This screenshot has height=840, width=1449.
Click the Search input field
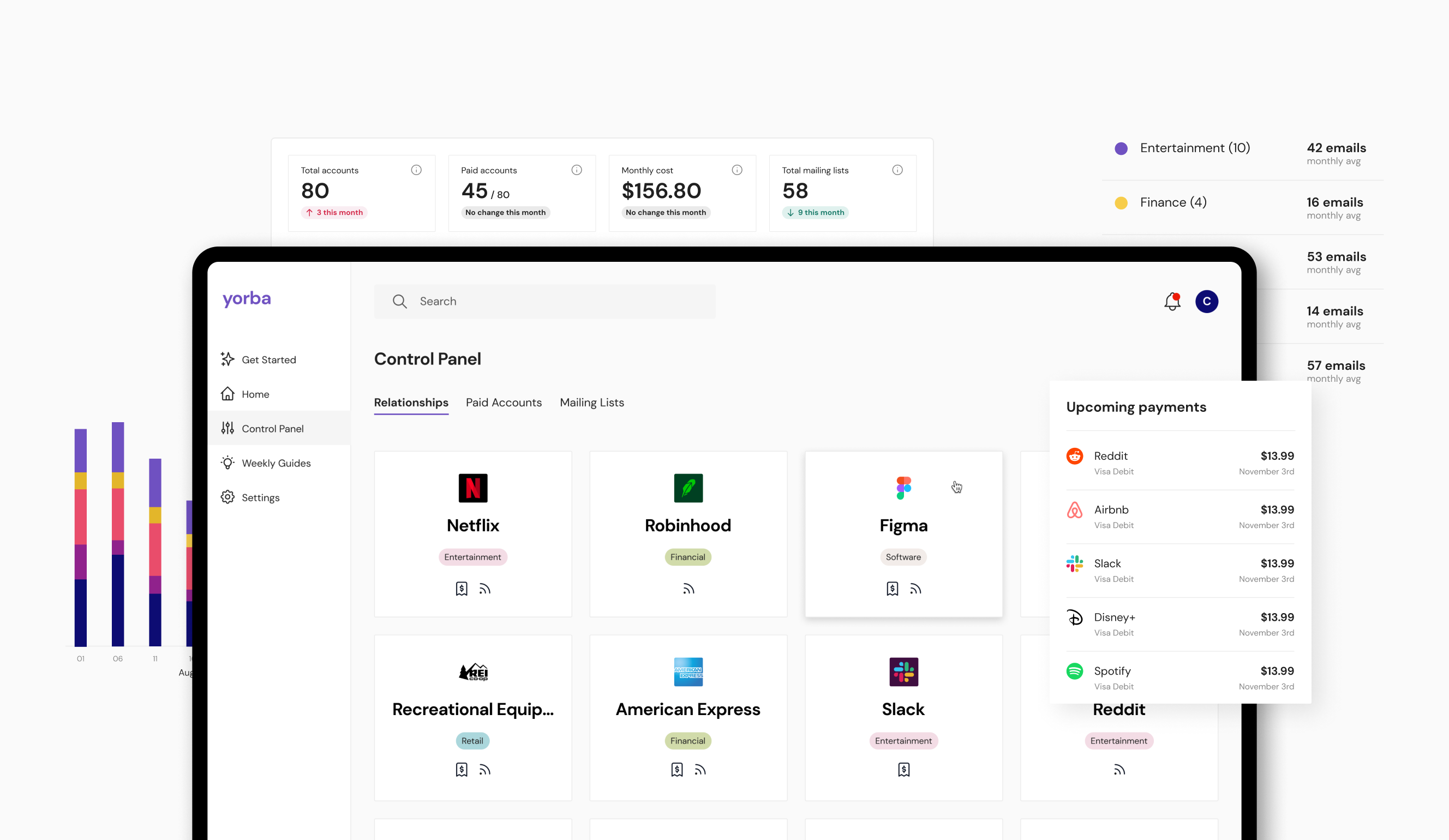[x=544, y=301]
